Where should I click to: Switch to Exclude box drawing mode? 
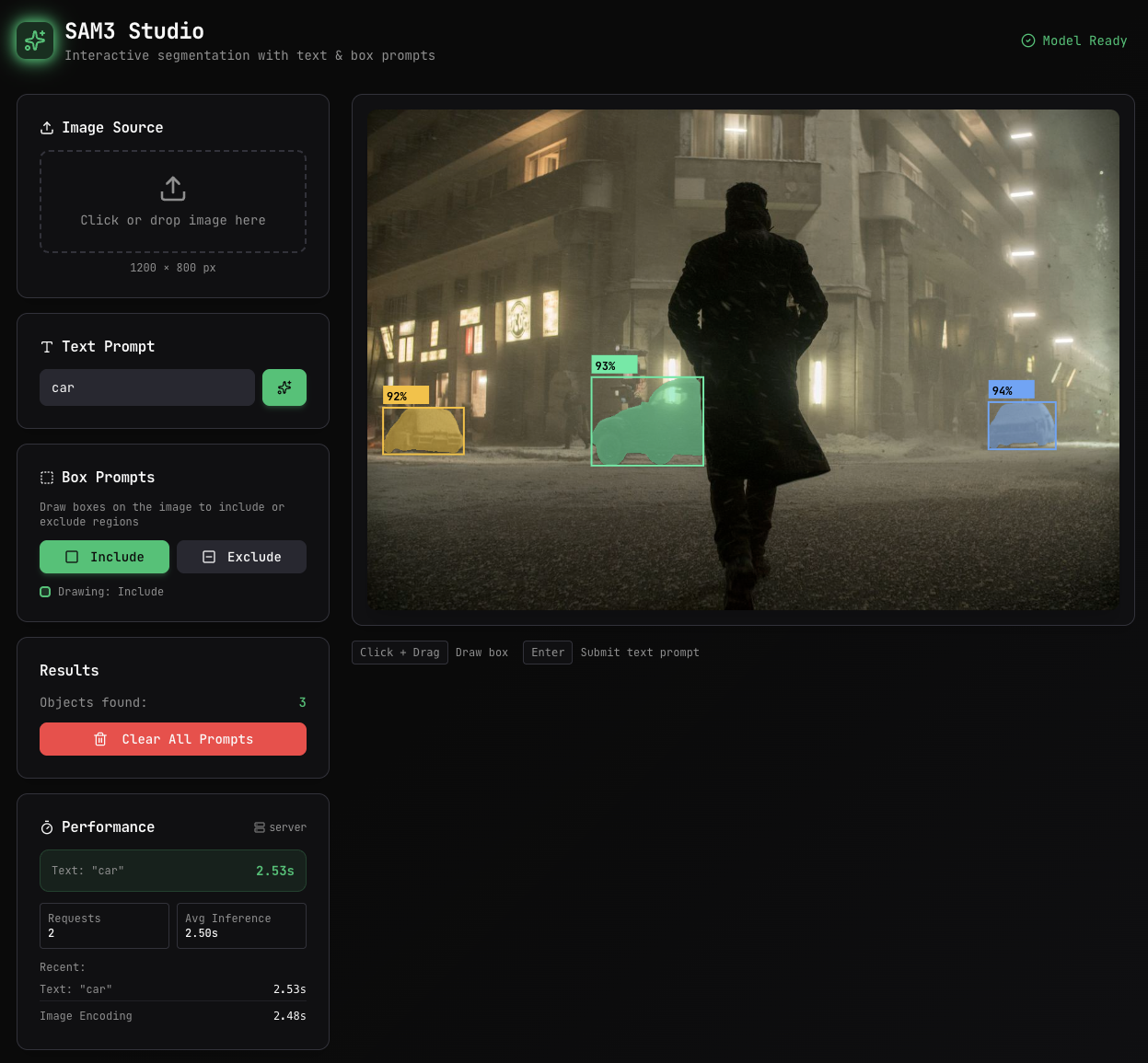[x=241, y=557]
